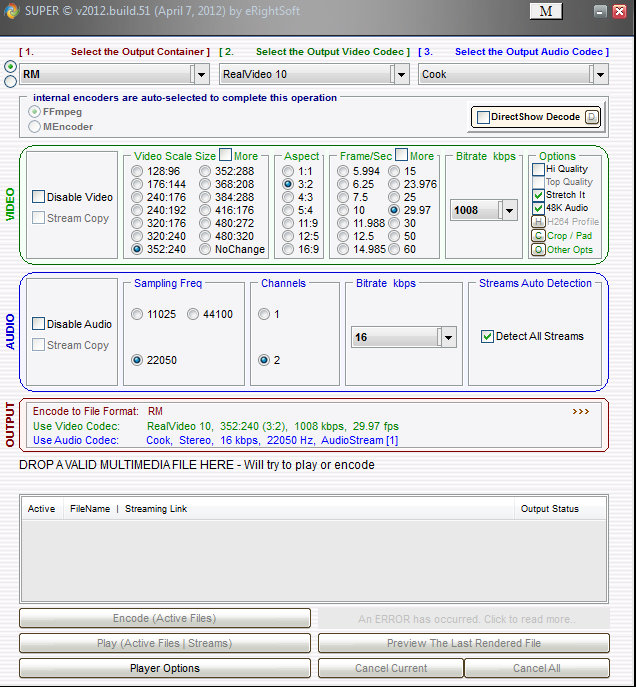
Task: Open the Output Container dropdown (RM)
Action: click(201, 74)
